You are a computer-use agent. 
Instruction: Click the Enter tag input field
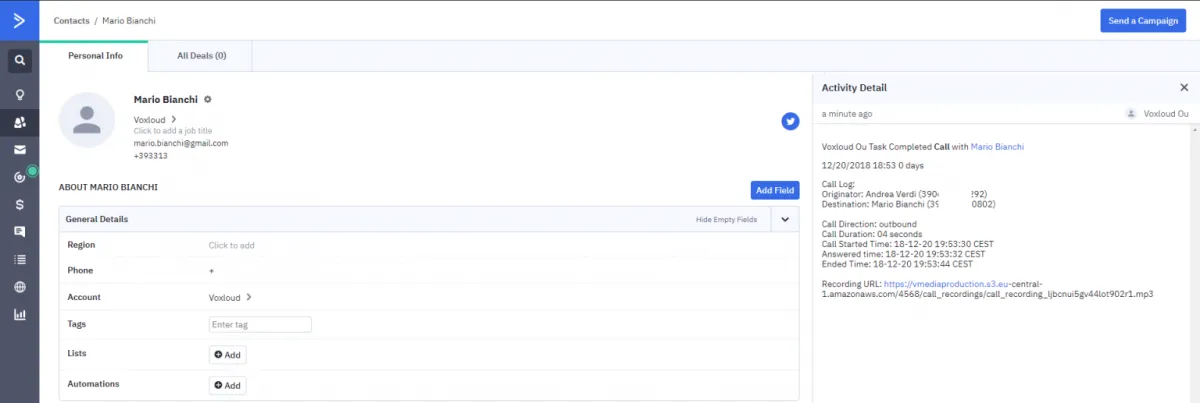pyautogui.click(x=260, y=324)
